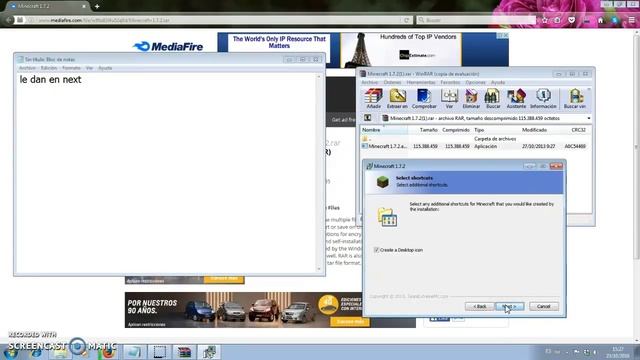Image resolution: width=640 pixels, height=360 pixels.
Task: Open the Herramientas menu in WinRAR
Action: click(x=421, y=82)
